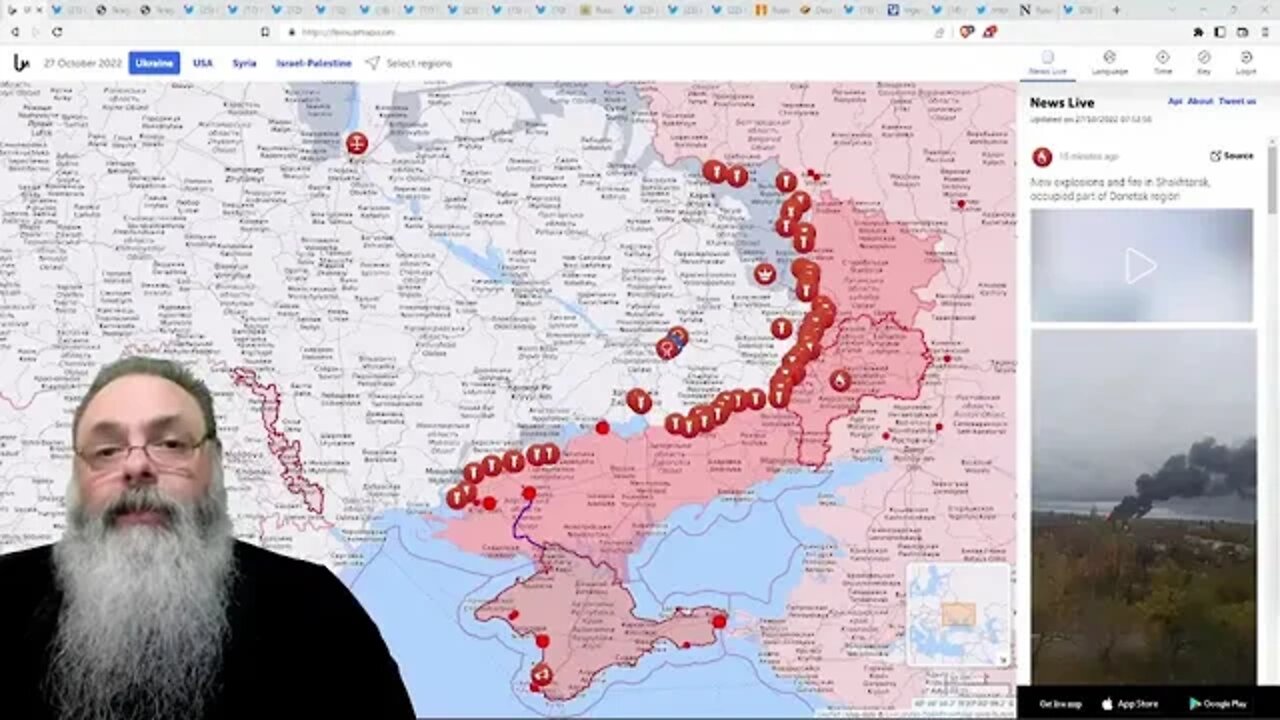The width and height of the screenshot is (1280, 720).
Task: Open the Language selector
Action: (x=1109, y=63)
